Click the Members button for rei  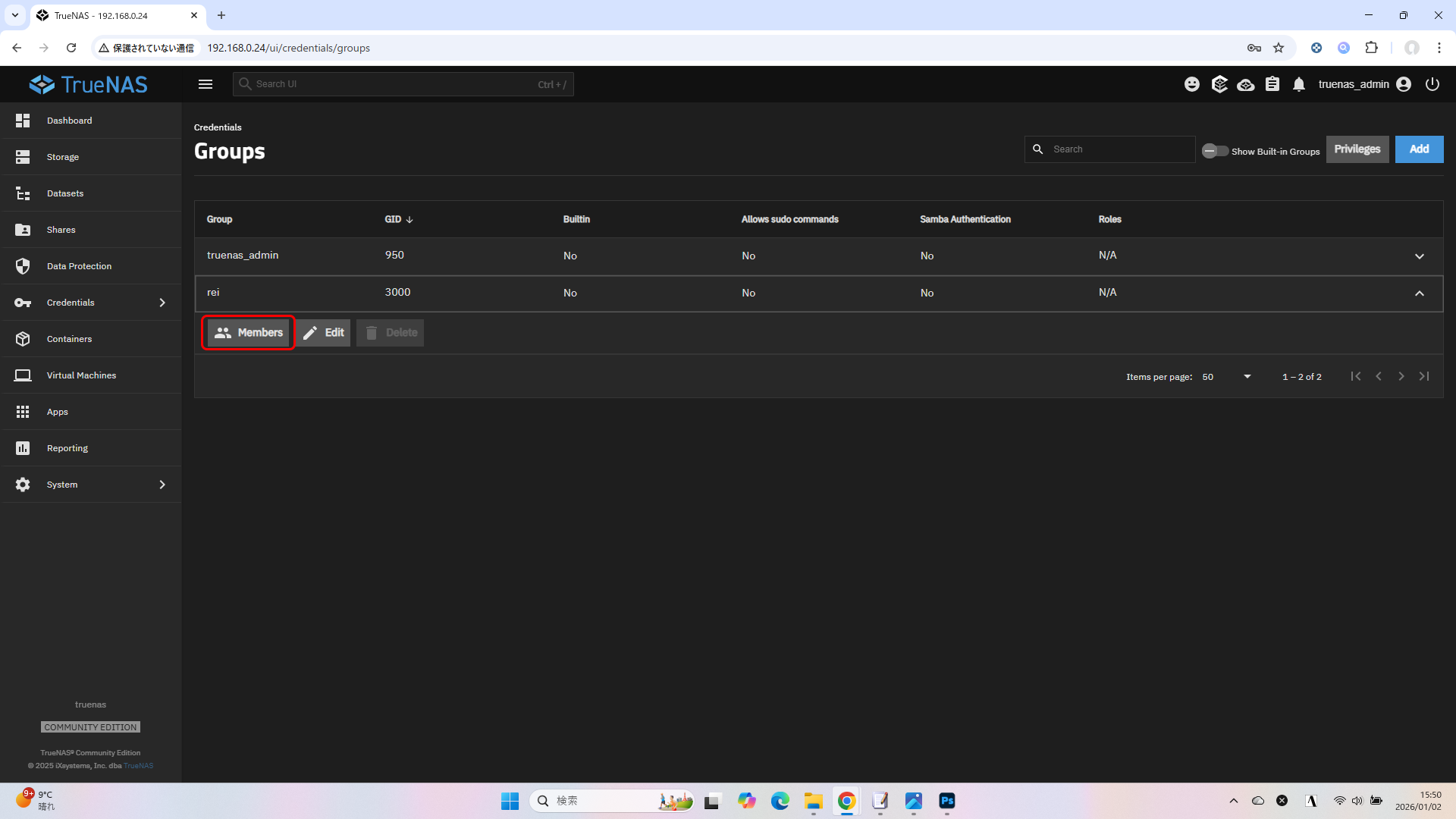pos(249,333)
